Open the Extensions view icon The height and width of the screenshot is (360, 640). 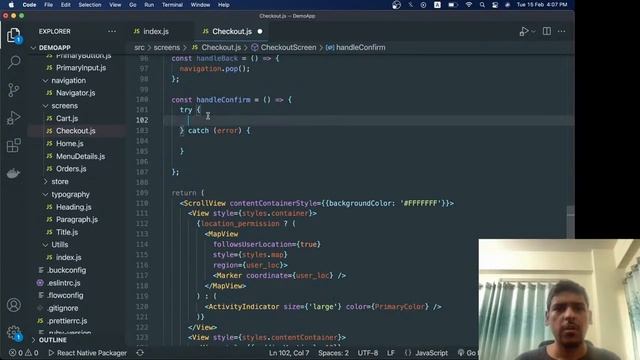point(13,145)
